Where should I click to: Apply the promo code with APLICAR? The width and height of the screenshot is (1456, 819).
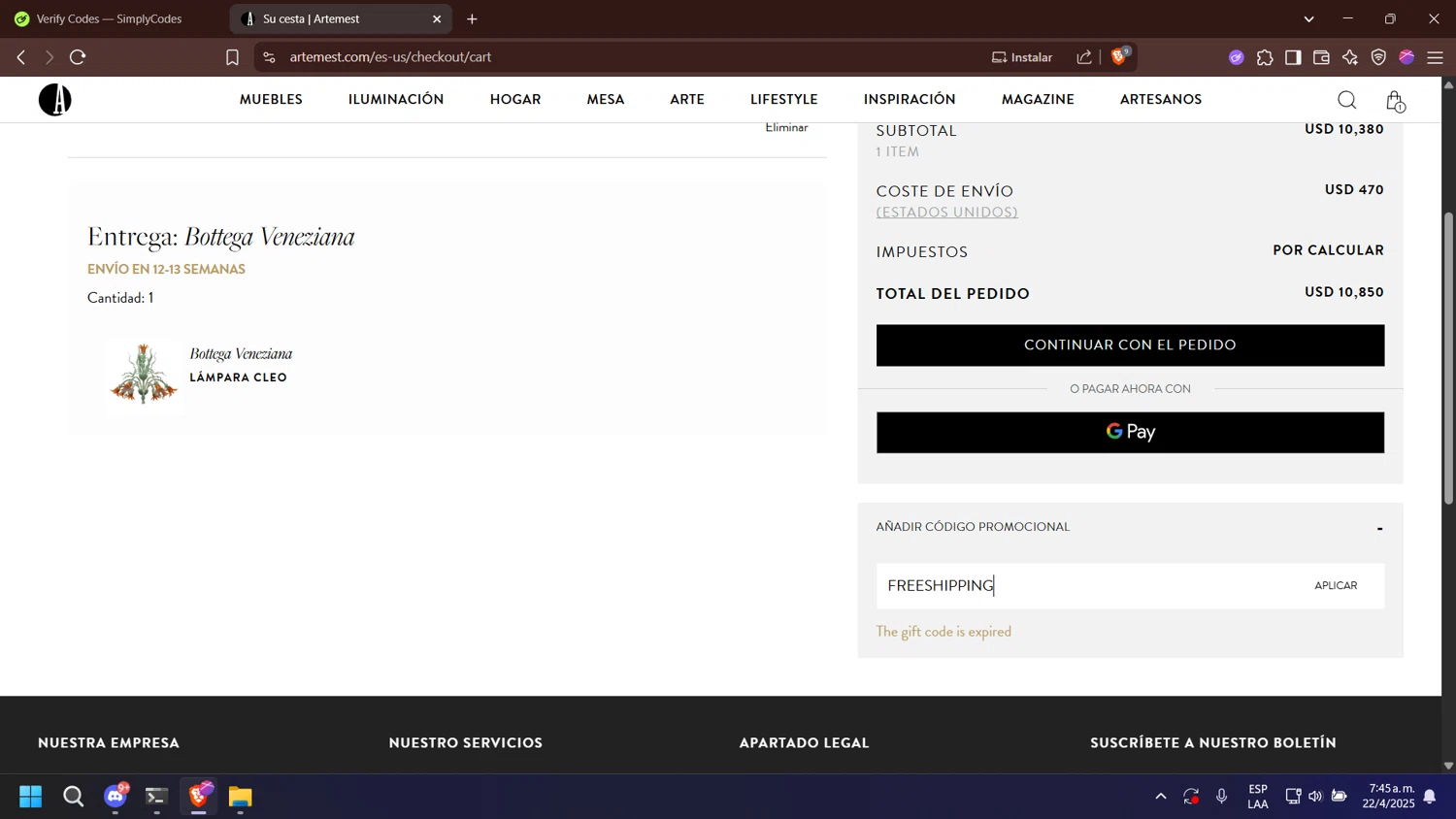point(1336,585)
